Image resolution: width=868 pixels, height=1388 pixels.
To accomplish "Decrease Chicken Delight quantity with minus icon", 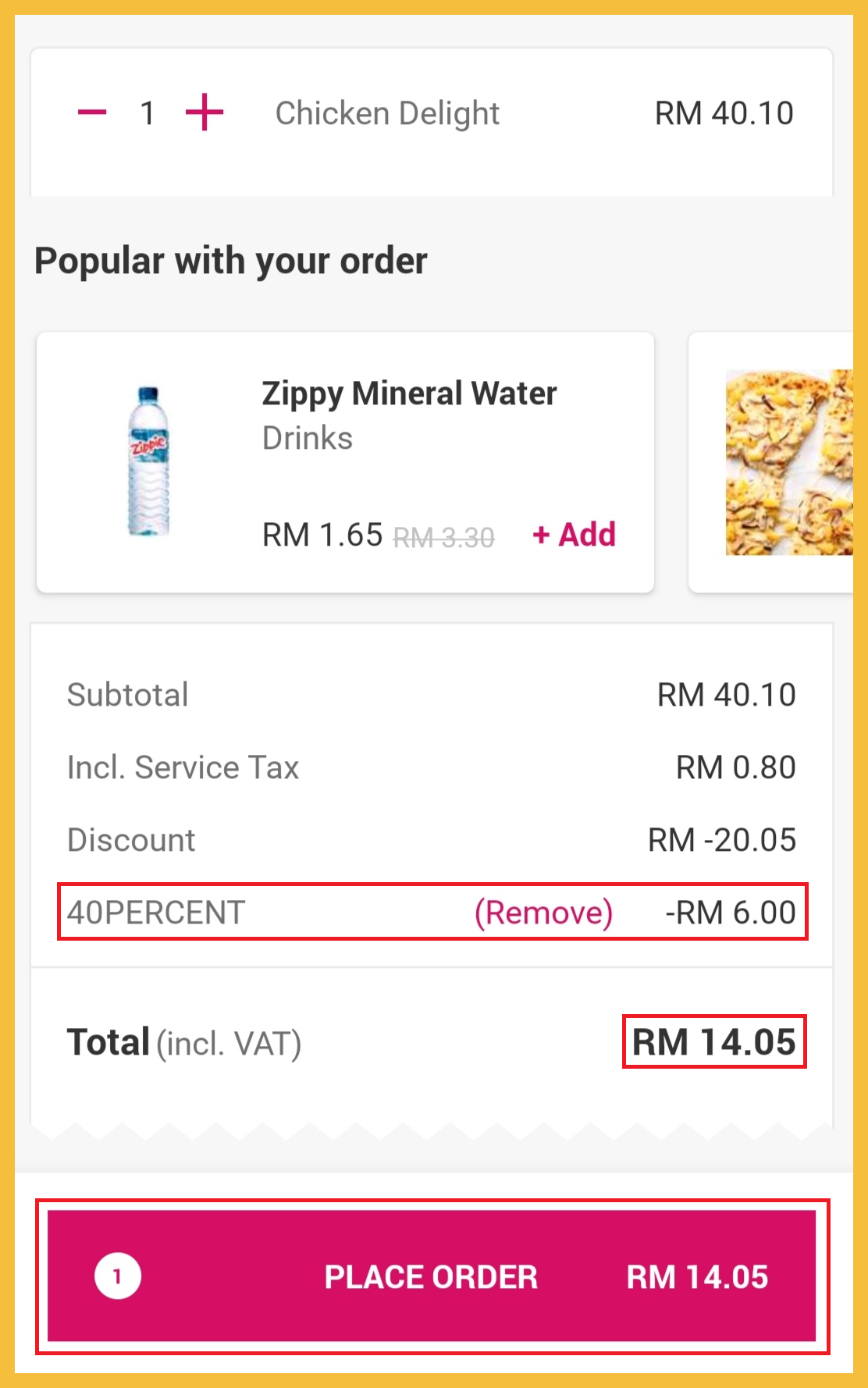I will coord(92,112).
